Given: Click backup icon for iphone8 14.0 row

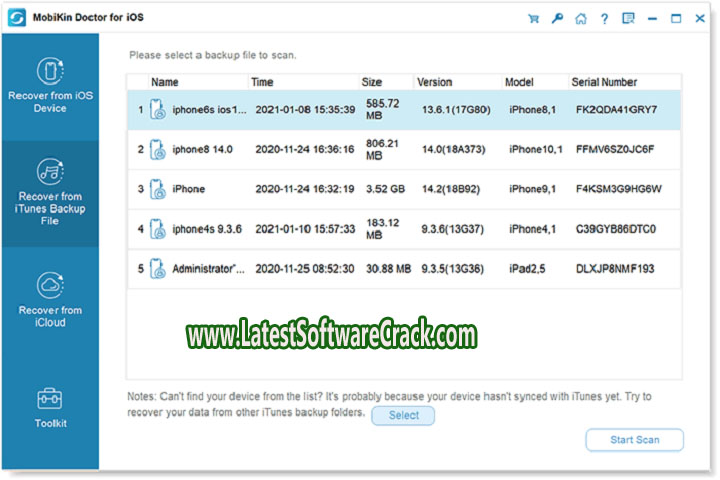Looking at the screenshot, I should pos(158,149).
